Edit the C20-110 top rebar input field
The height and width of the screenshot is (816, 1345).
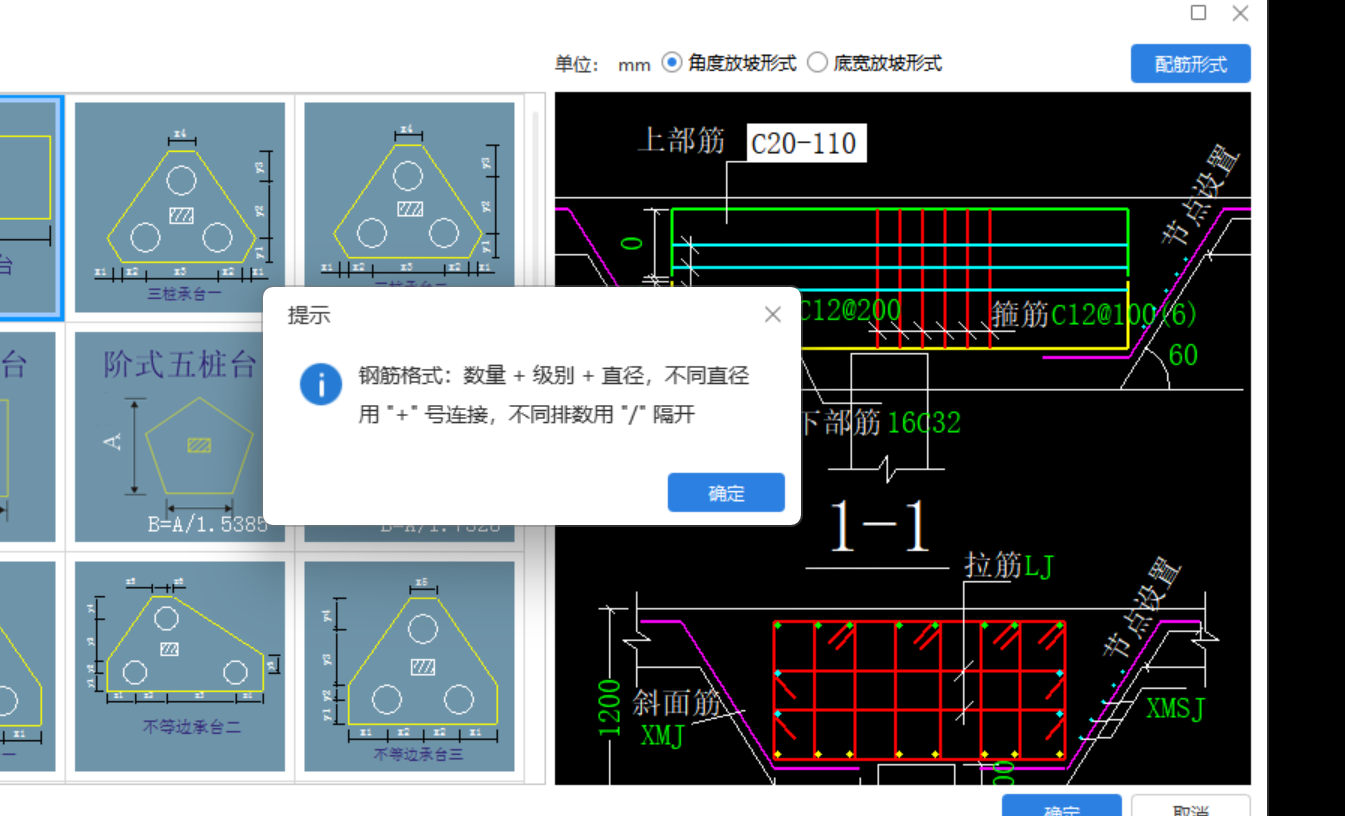coord(805,144)
